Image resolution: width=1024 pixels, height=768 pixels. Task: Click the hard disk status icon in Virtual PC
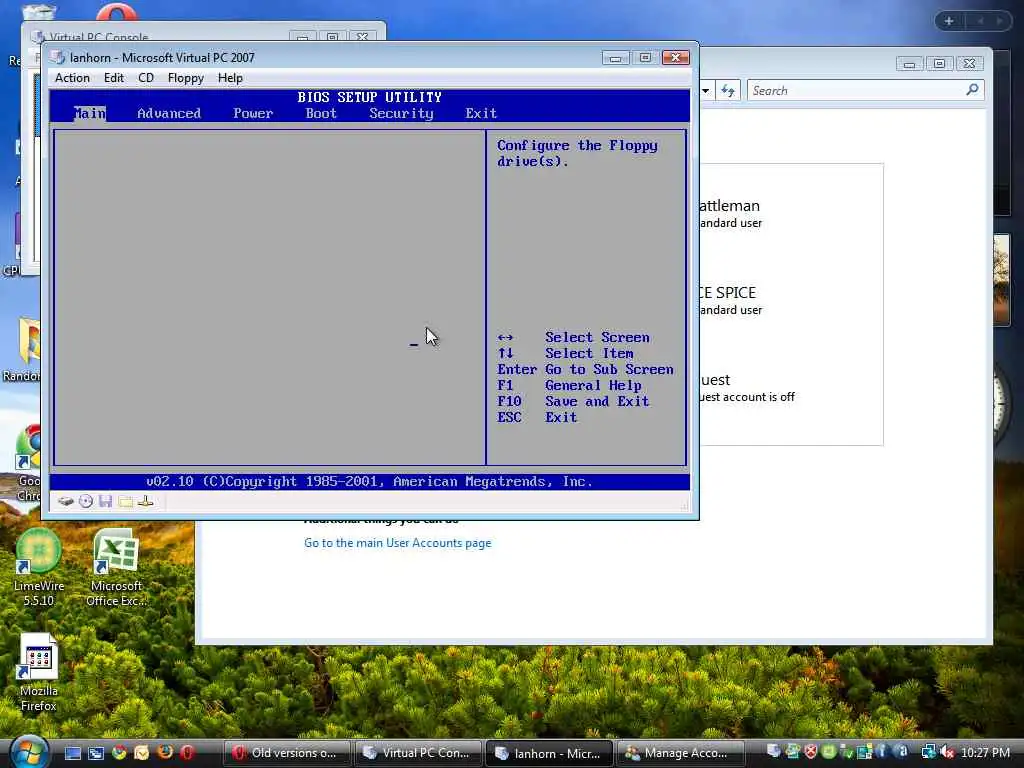coord(65,502)
